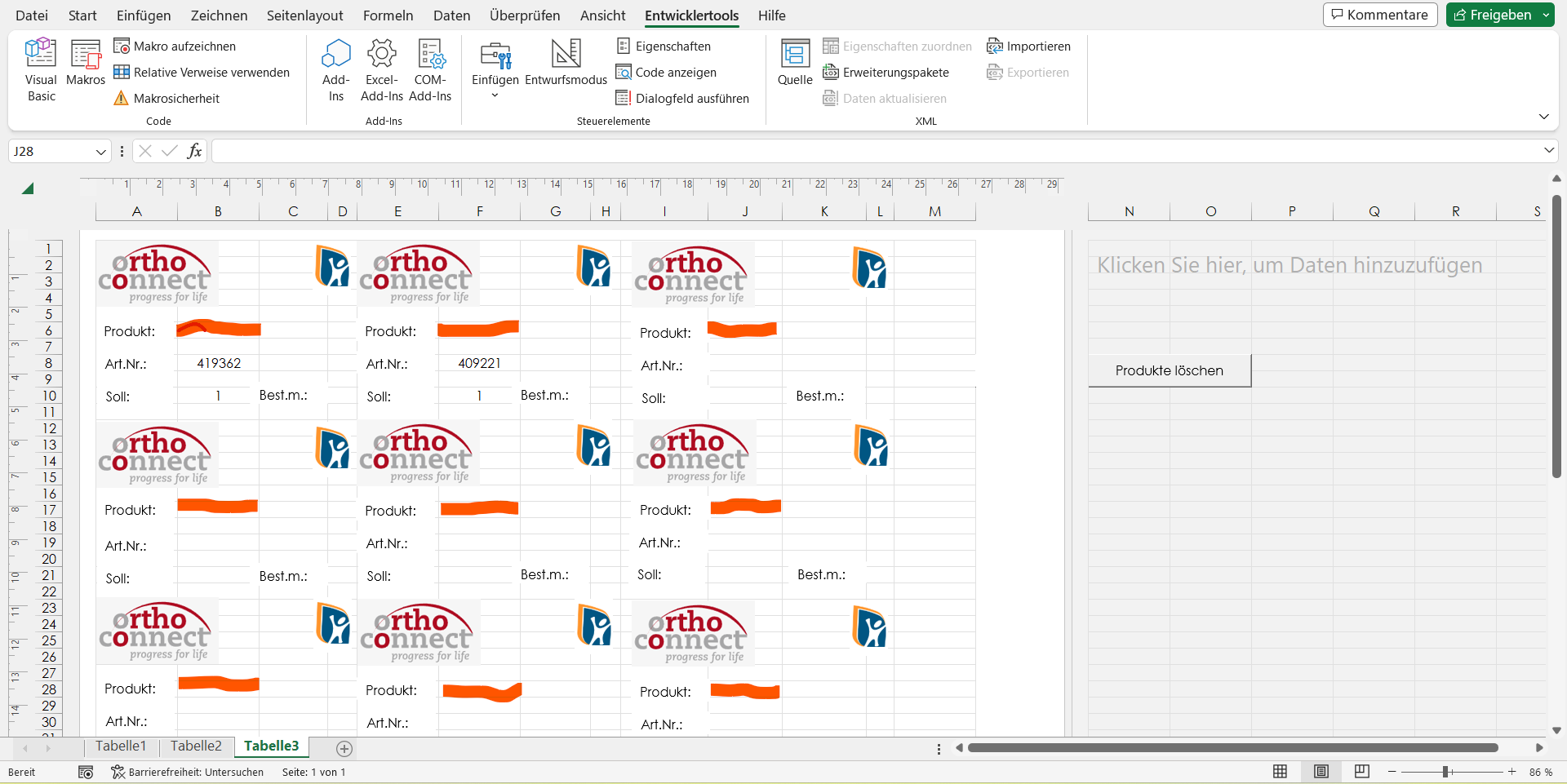Click the Produkte löschen button
This screenshot has width=1567, height=784.
(x=1169, y=370)
